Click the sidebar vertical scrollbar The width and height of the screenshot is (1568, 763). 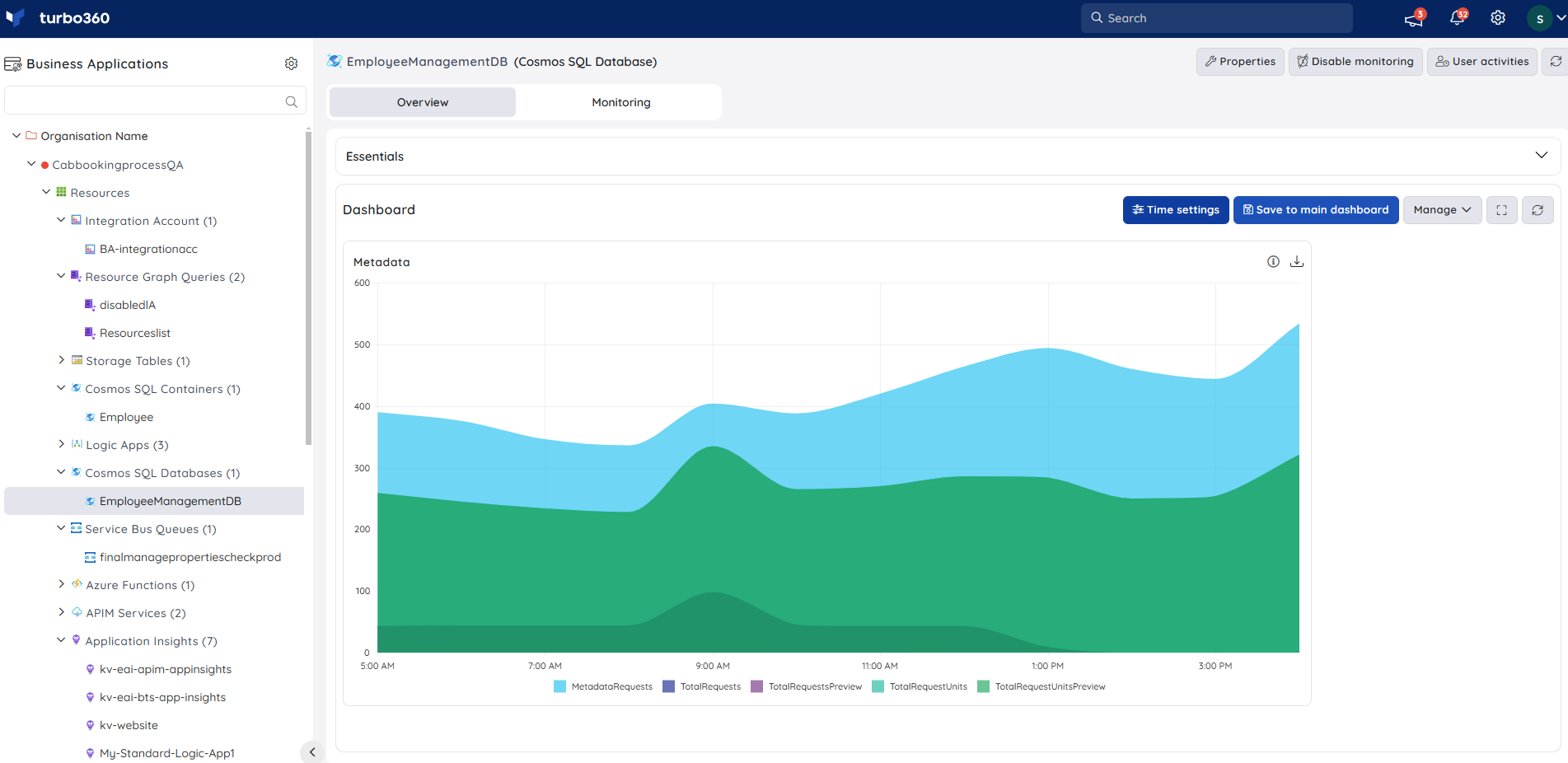(308, 288)
